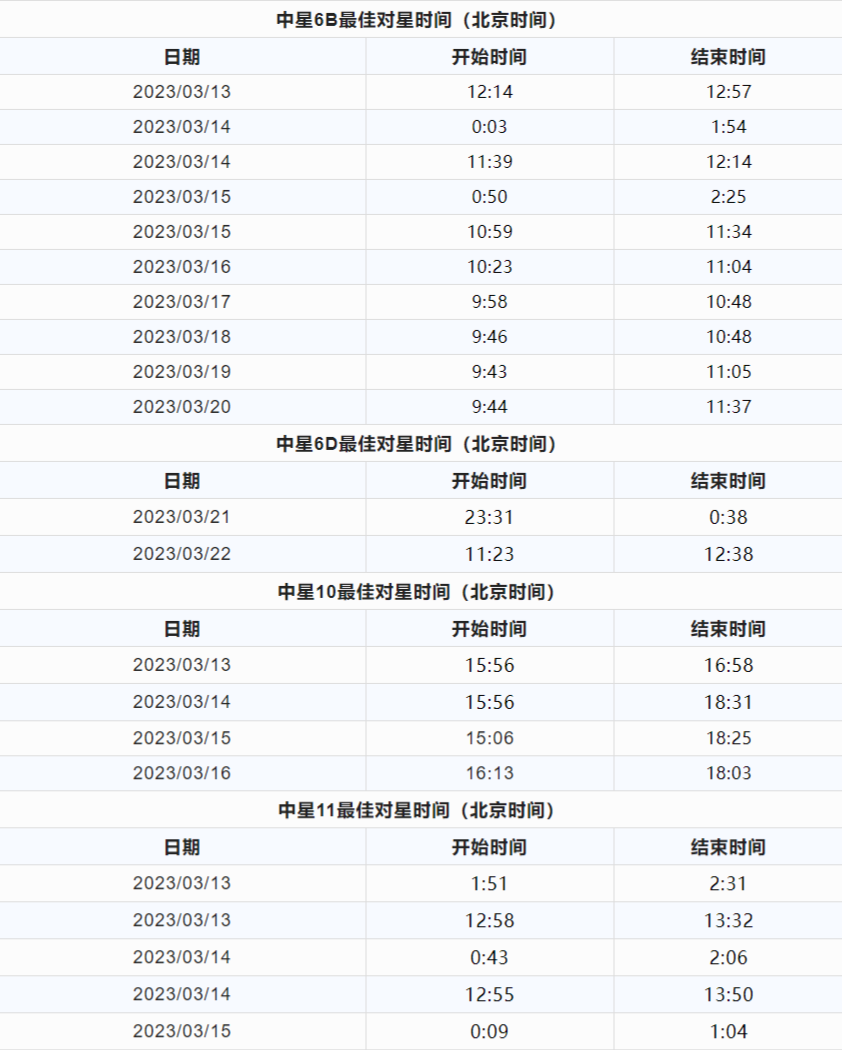Click the 23:31 start time cell
Screen dimensions: 842x1050
(489, 518)
